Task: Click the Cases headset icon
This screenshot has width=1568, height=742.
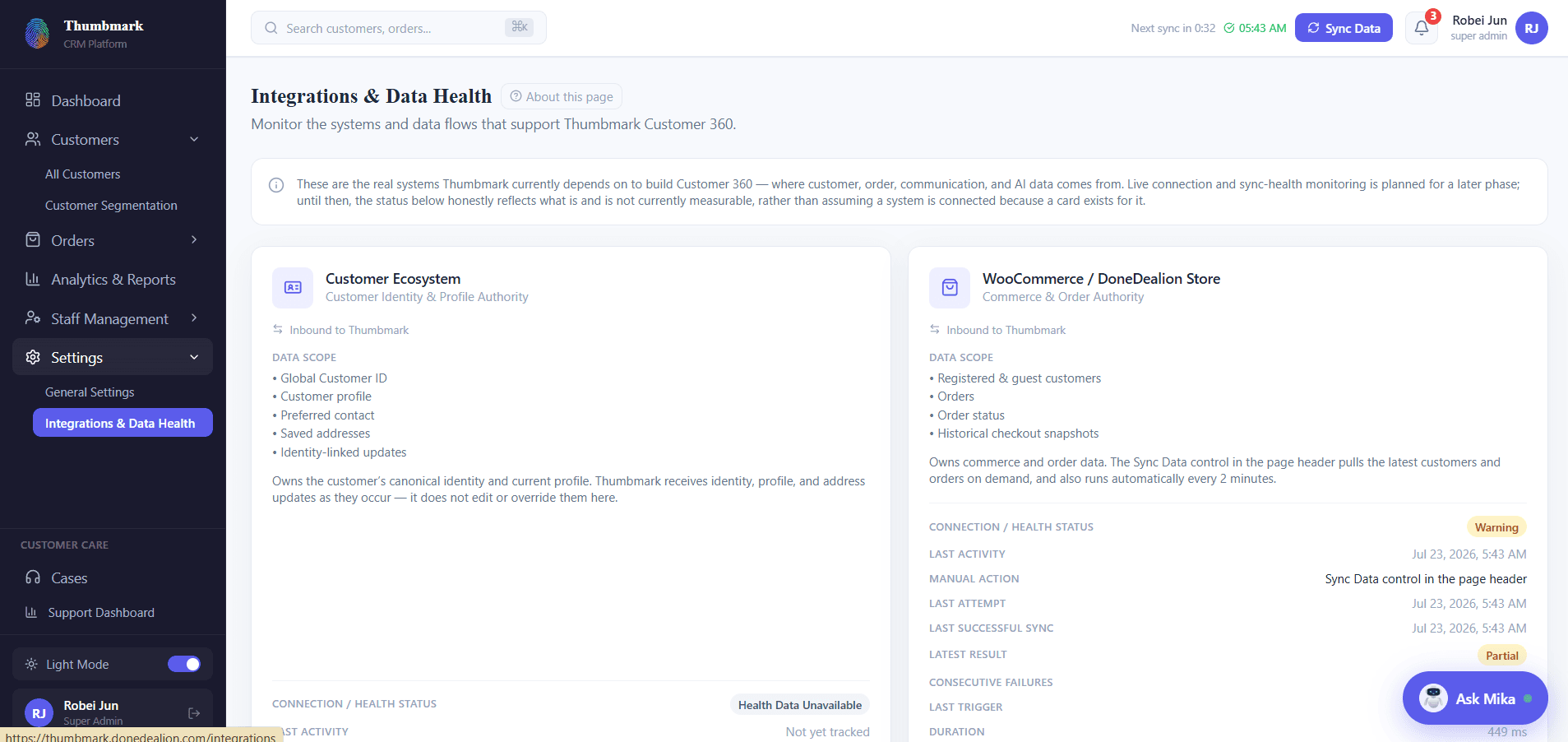Action: 33,577
